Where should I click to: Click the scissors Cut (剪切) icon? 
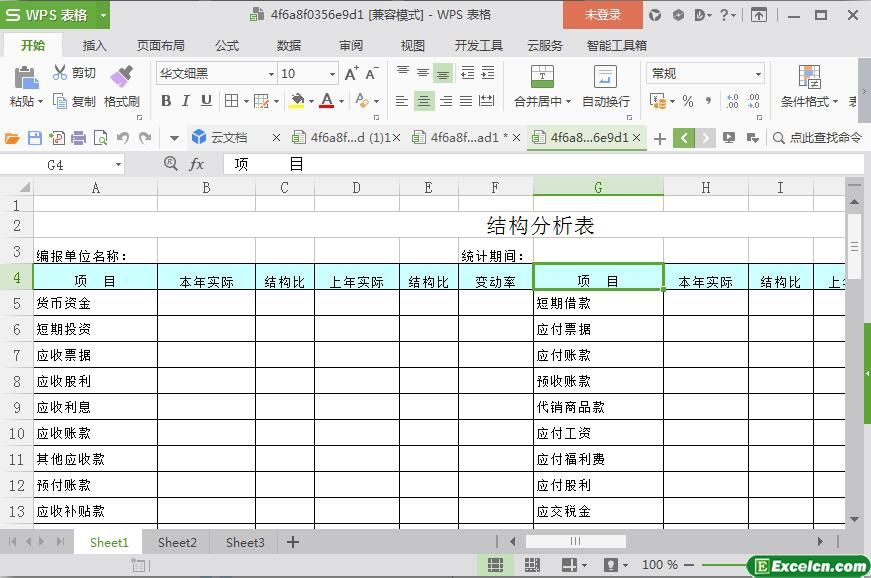pos(61,73)
